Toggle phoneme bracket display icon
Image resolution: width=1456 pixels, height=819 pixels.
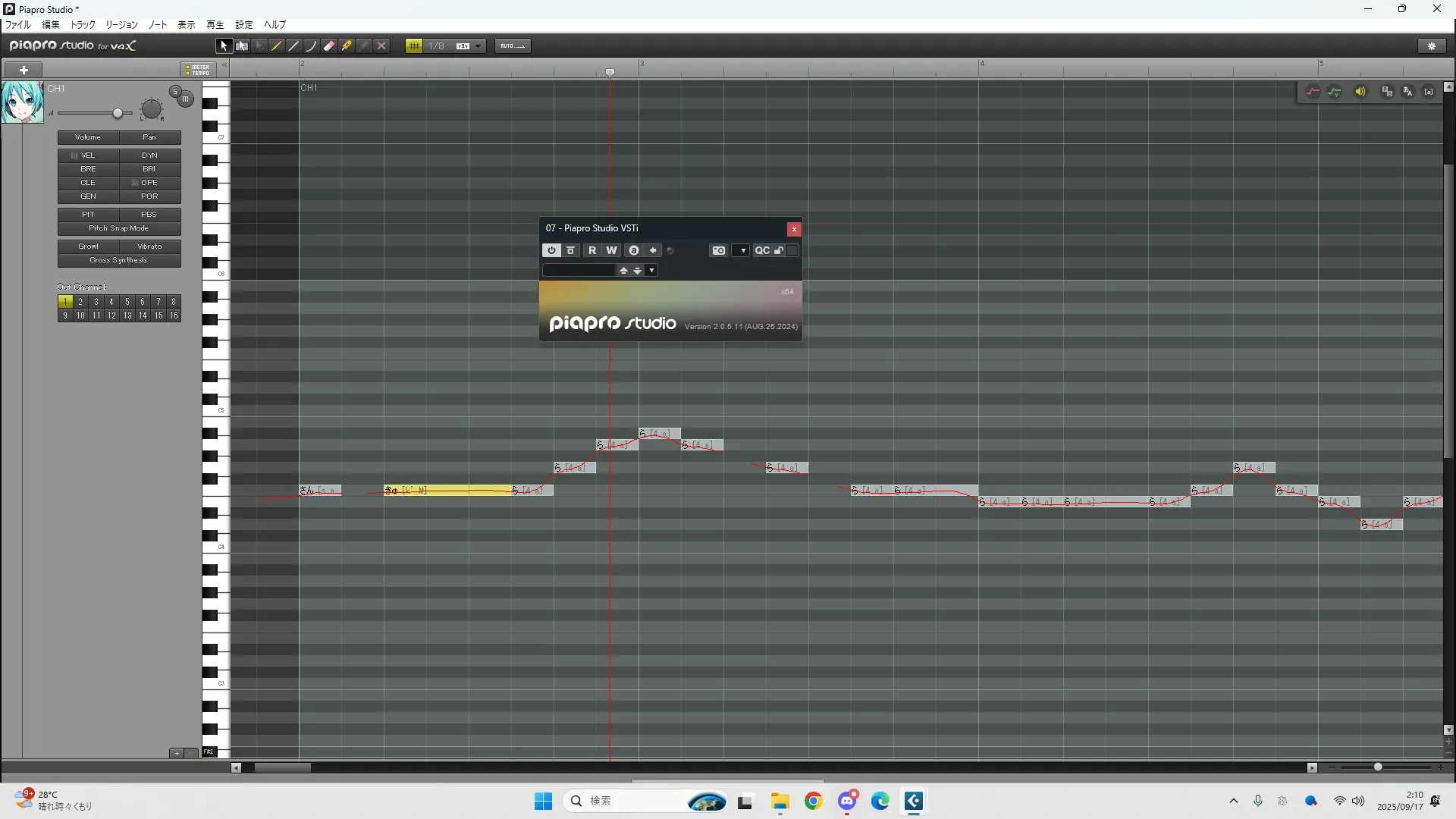click(1429, 92)
